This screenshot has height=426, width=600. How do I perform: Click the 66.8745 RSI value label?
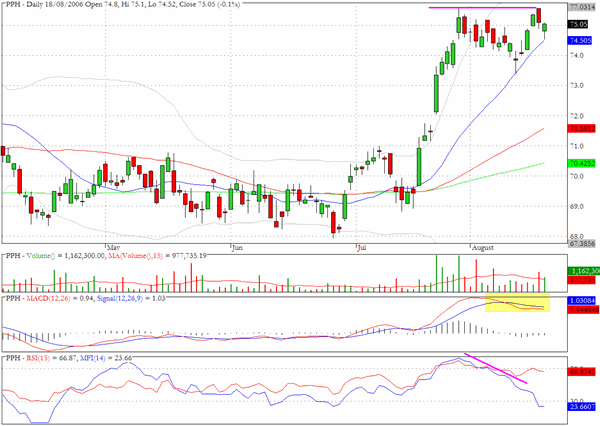(582, 372)
